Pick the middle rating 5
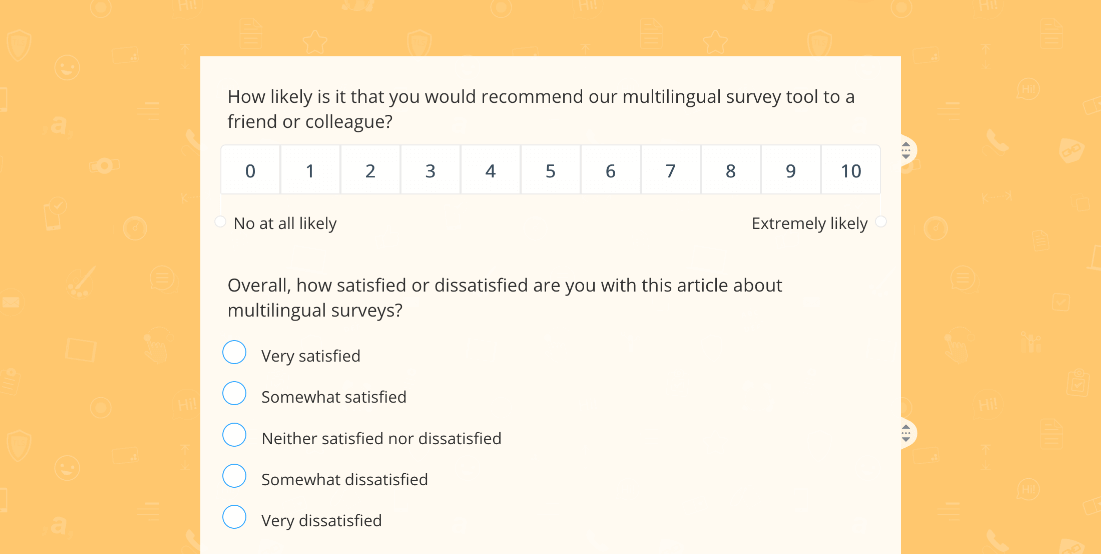 pyautogui.click(x=550, y=170)
